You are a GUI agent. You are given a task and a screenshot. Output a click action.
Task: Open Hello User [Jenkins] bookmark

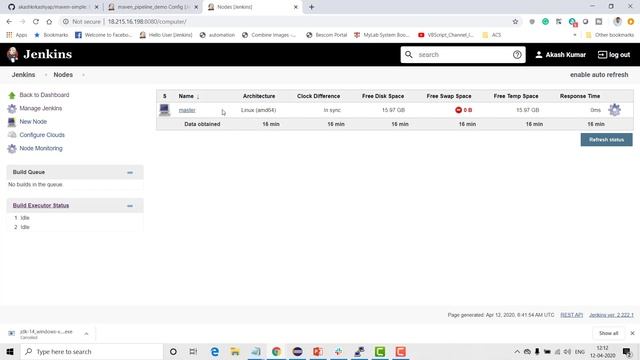point(166,35)
